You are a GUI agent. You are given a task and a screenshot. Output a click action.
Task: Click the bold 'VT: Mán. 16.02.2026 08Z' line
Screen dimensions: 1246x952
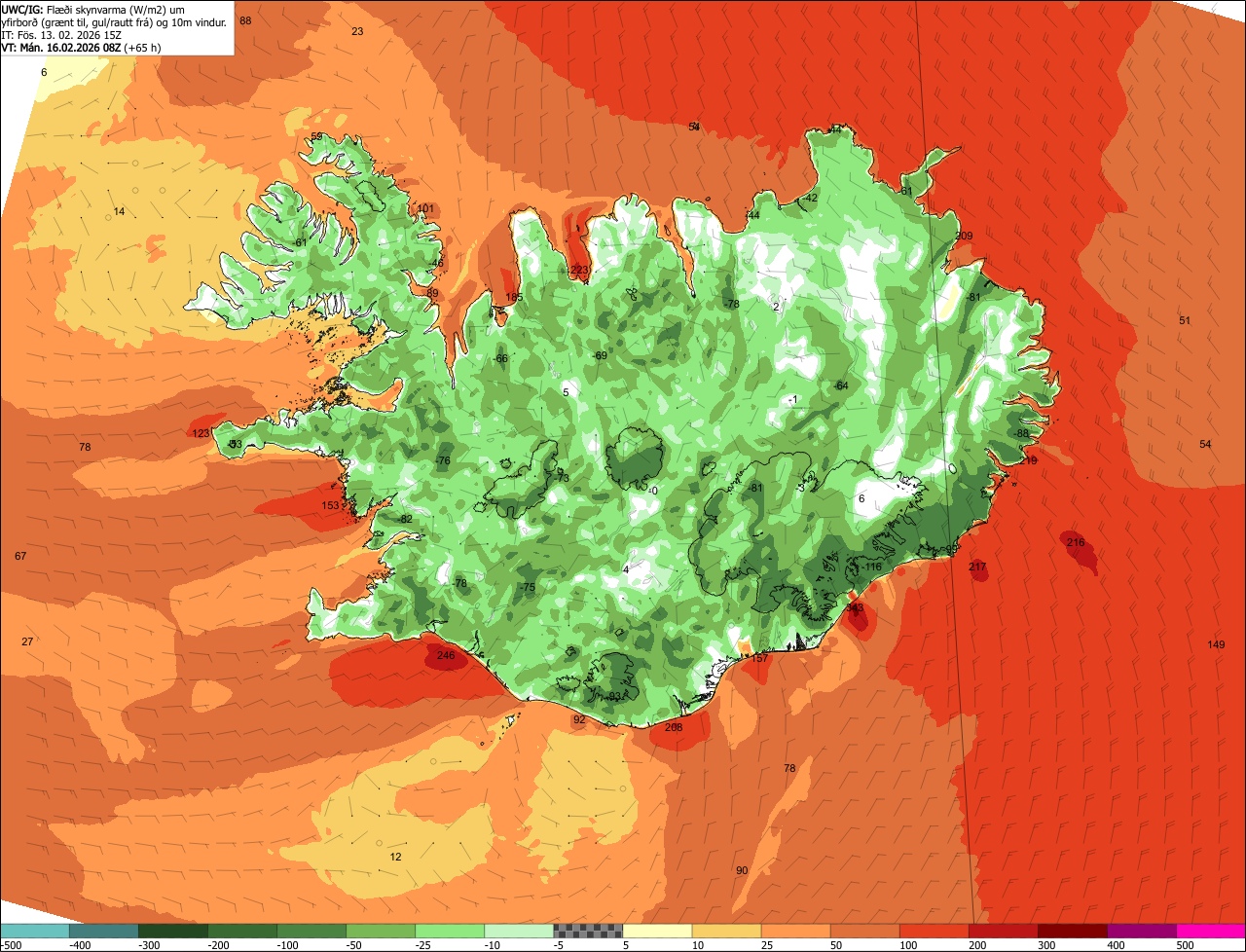[62, 47]
